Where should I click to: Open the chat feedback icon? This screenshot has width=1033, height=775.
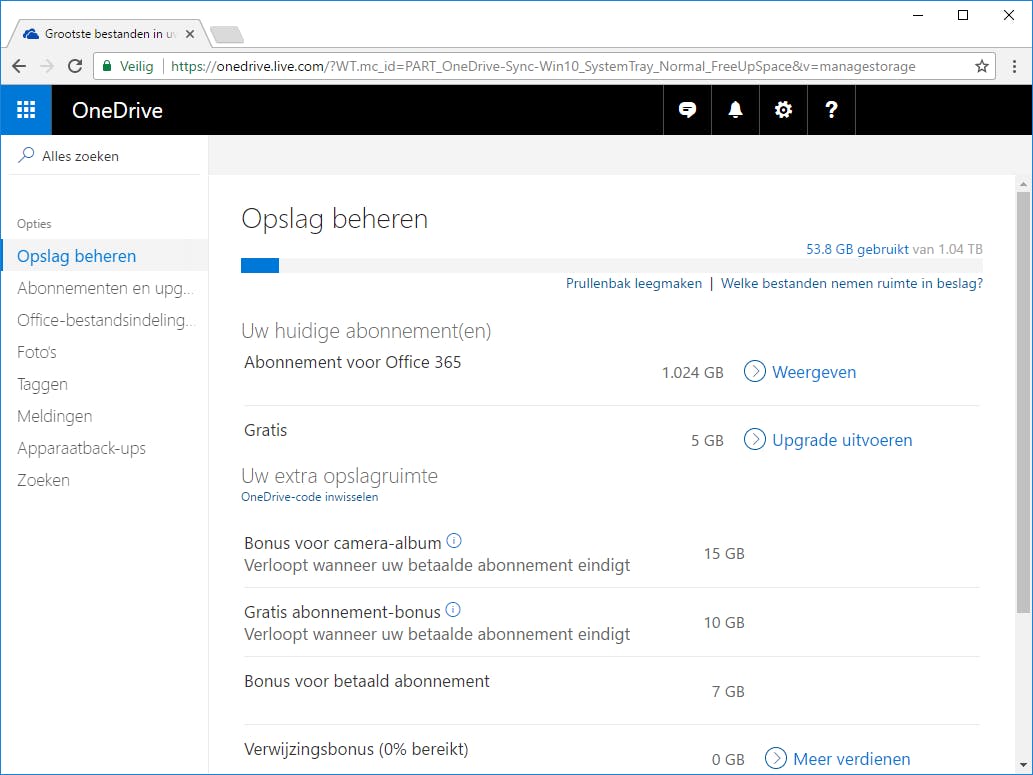[x=687, y=110]
